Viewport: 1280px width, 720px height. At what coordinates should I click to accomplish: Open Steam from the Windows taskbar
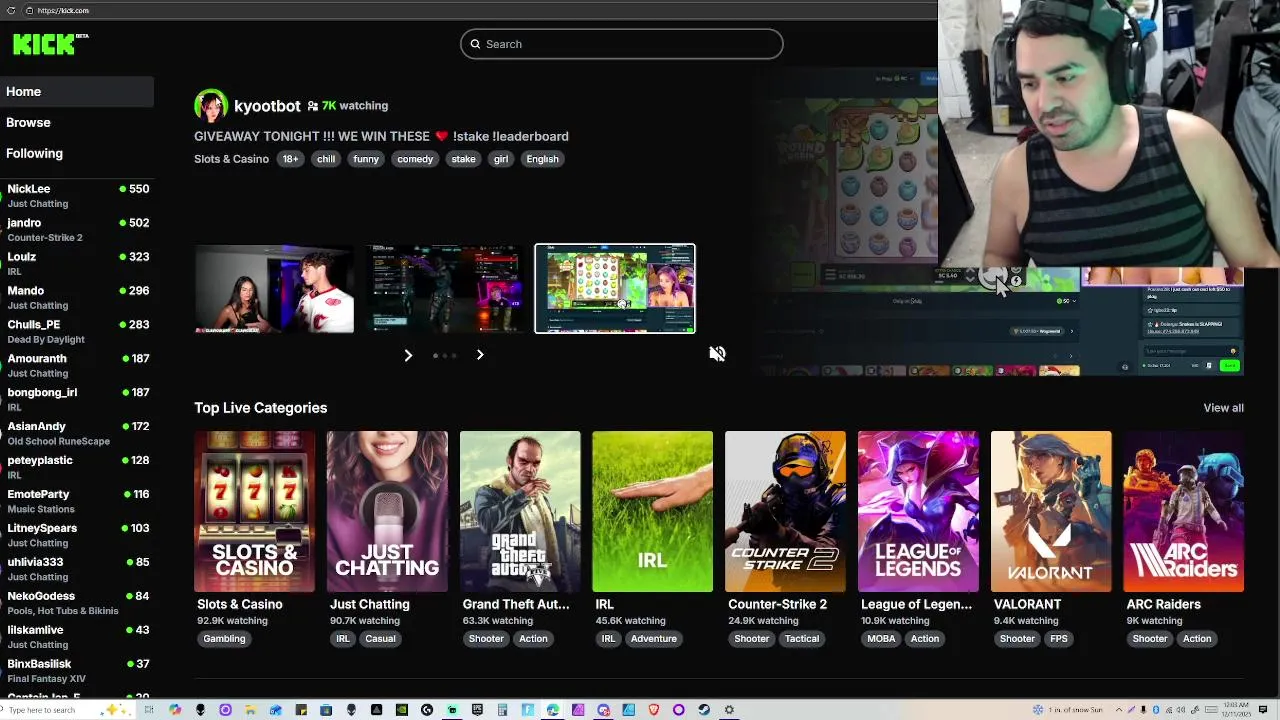[704, 710]
